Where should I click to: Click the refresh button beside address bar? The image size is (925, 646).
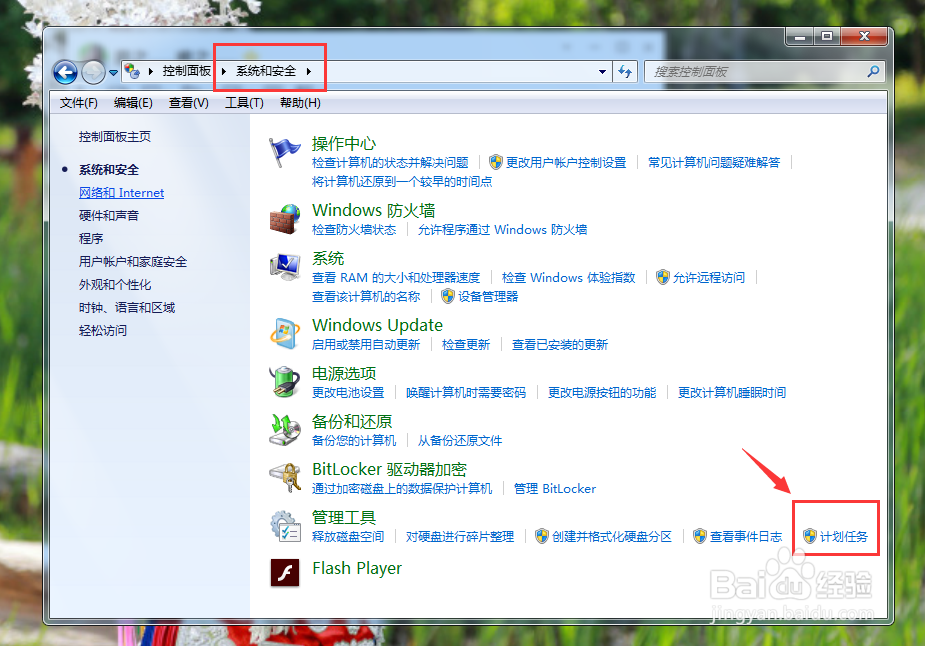click(x=625, y=72)
